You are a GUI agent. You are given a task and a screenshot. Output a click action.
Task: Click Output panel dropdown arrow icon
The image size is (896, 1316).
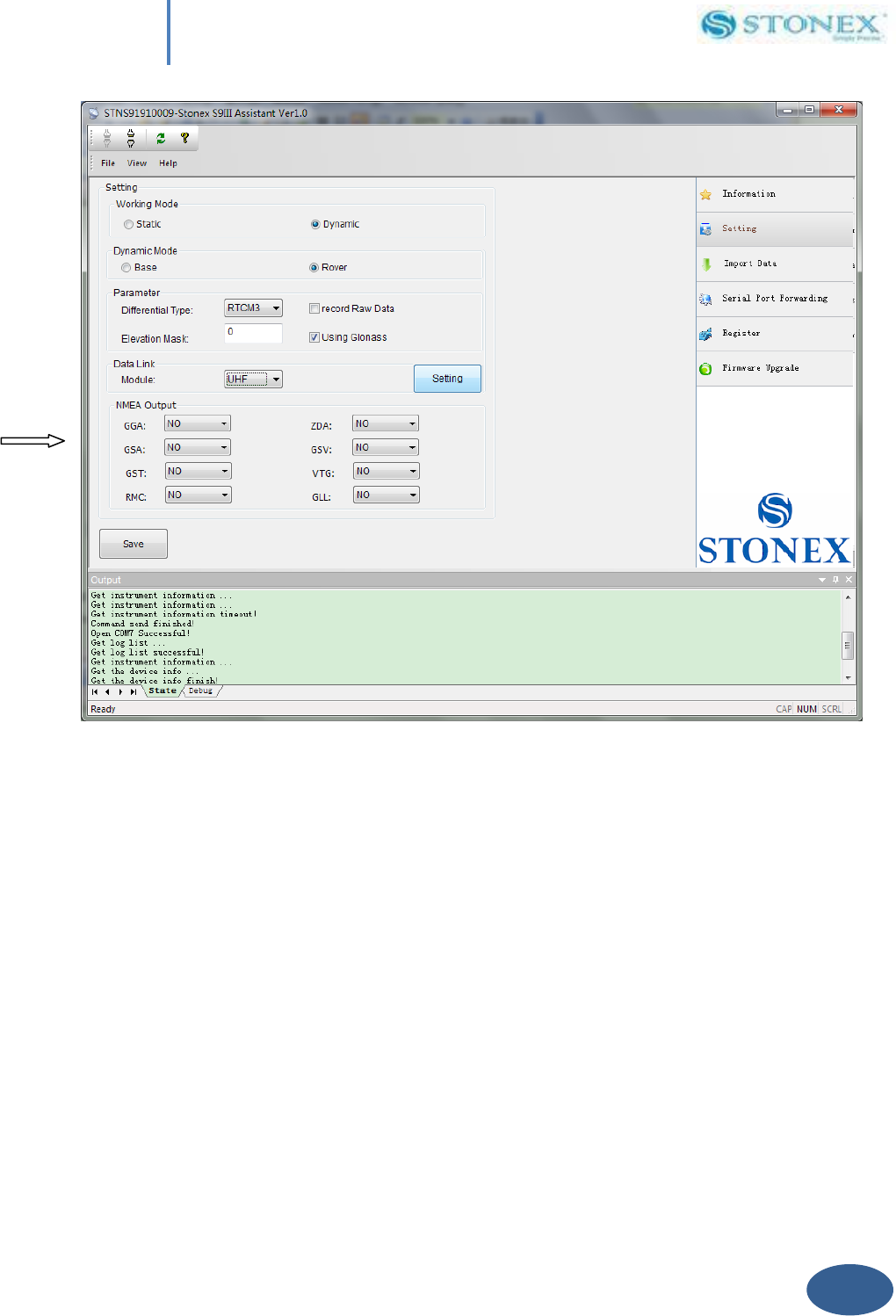tap(822, 580)
